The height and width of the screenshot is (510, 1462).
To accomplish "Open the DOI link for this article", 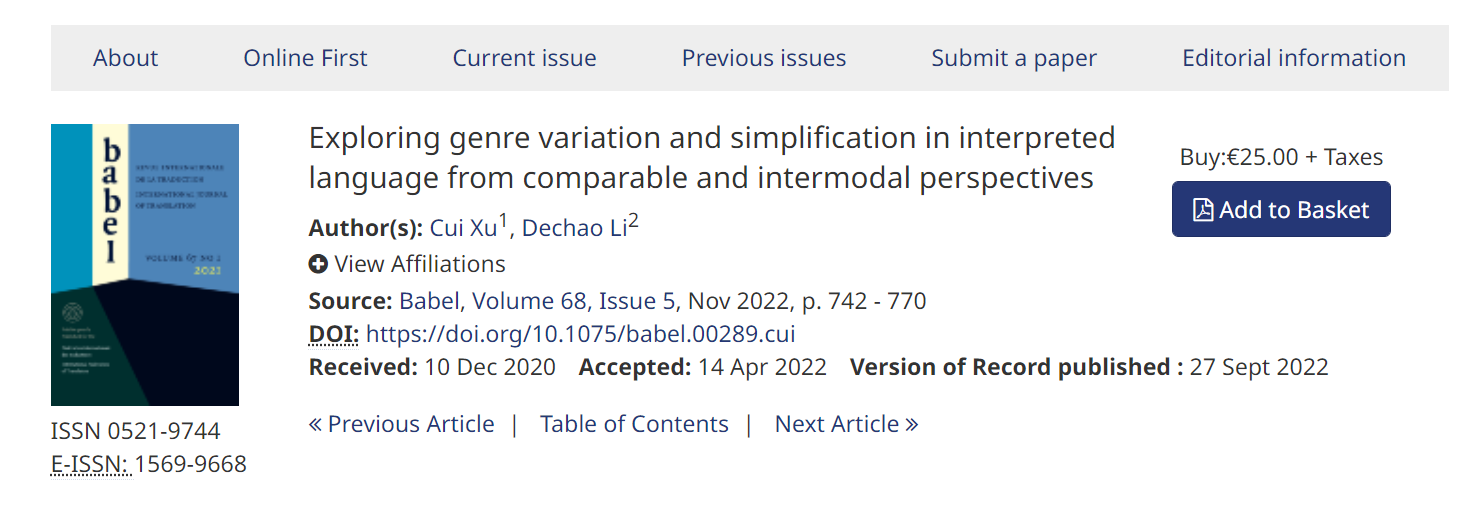I will (x=580, y=334).
